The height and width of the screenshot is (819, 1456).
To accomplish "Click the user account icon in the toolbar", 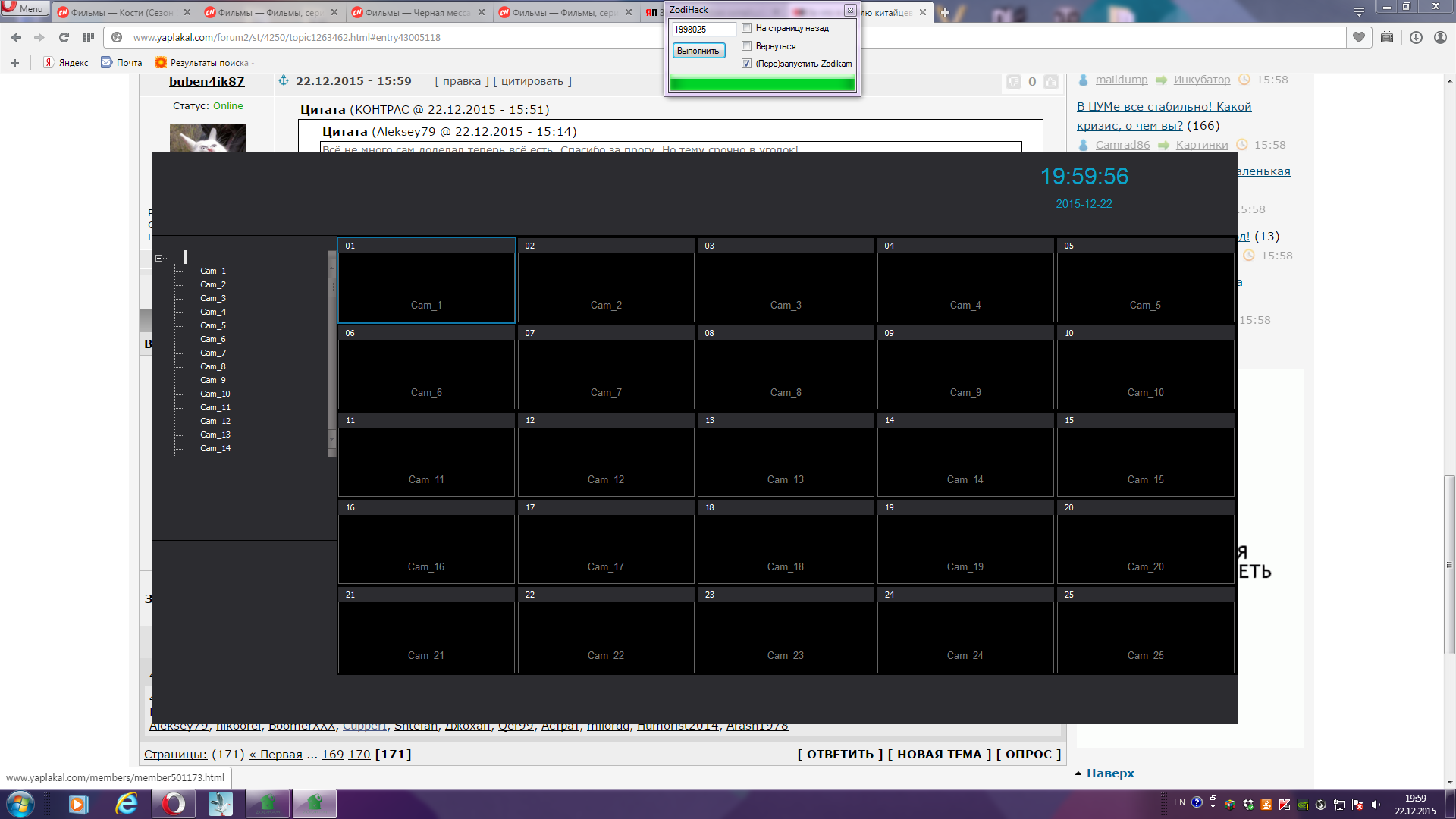I will (x=1440, y=37).
